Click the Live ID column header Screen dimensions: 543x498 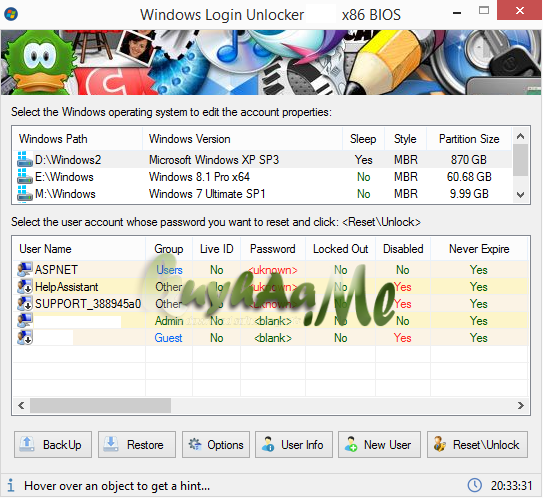[217, 249]
